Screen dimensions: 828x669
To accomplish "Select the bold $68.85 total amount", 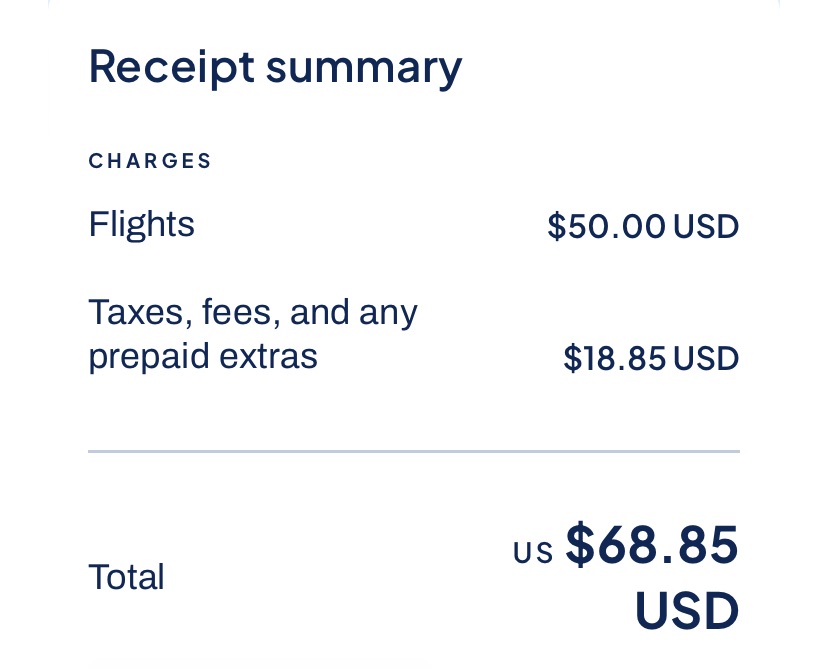I will click(x=652, y=545).
